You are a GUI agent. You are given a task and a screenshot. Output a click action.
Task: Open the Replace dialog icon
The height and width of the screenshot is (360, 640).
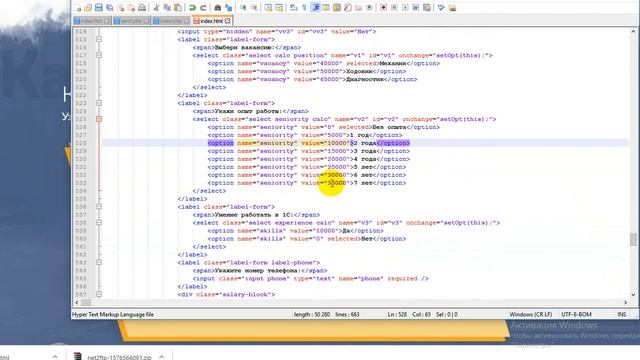tap(229, 8)
